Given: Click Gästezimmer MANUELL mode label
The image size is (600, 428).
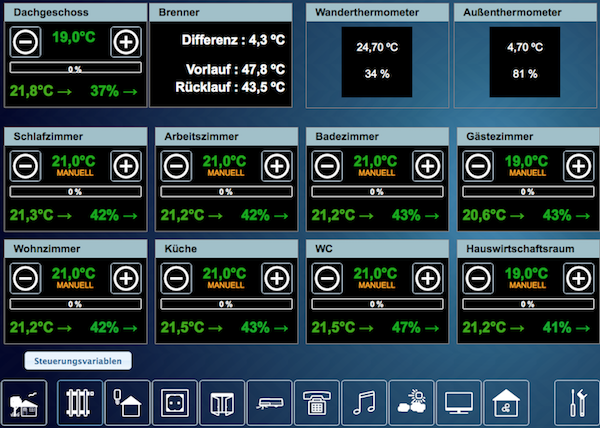Looking at the screenshot, I should point(528,173).
